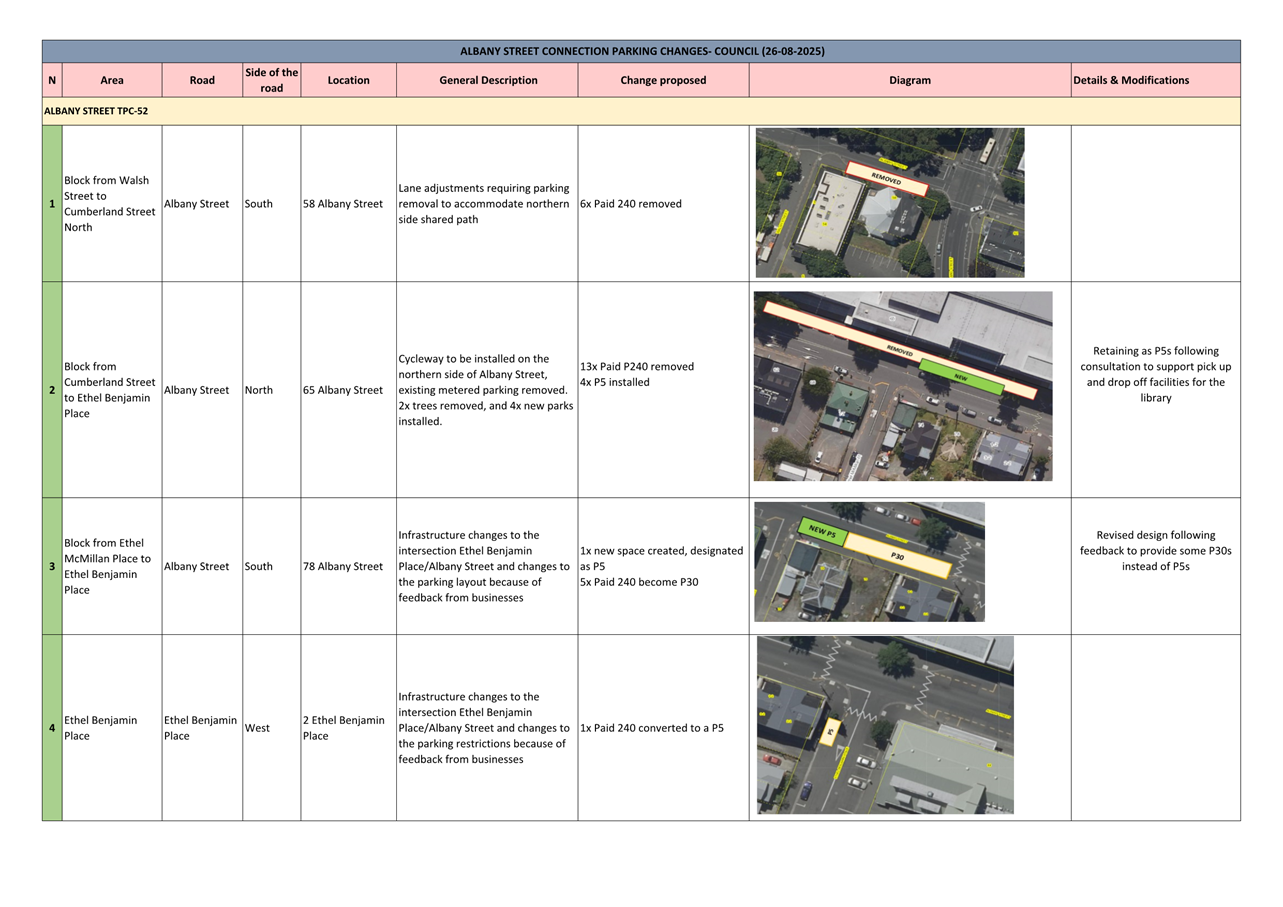Screen dimensions: 1283x907
Task: Click the yellow P30 parking bar
Action: coord(898,557)
